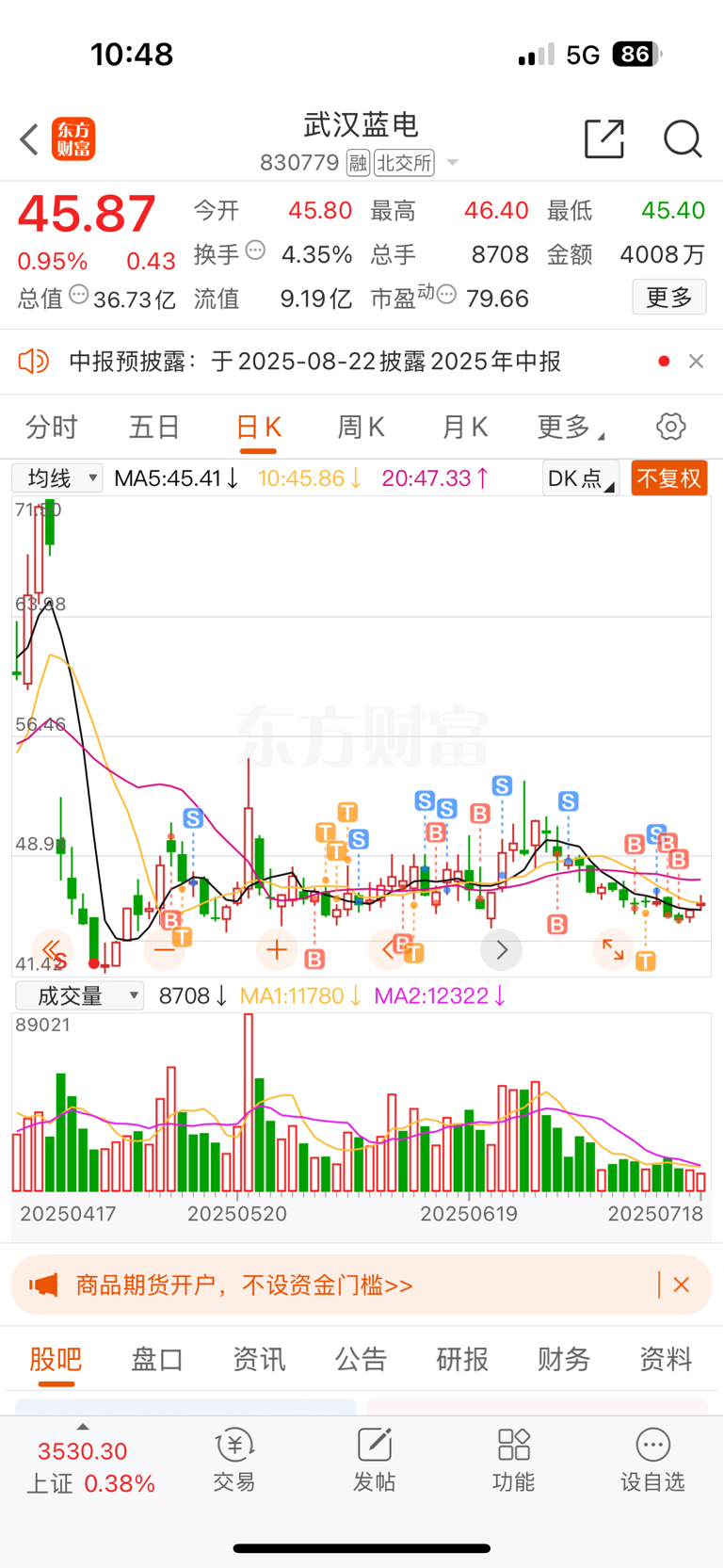Tap the double-left rewind chart icon
This screenshot has width=724, height=1568.
pyautogui.click(x=52, y=949)
